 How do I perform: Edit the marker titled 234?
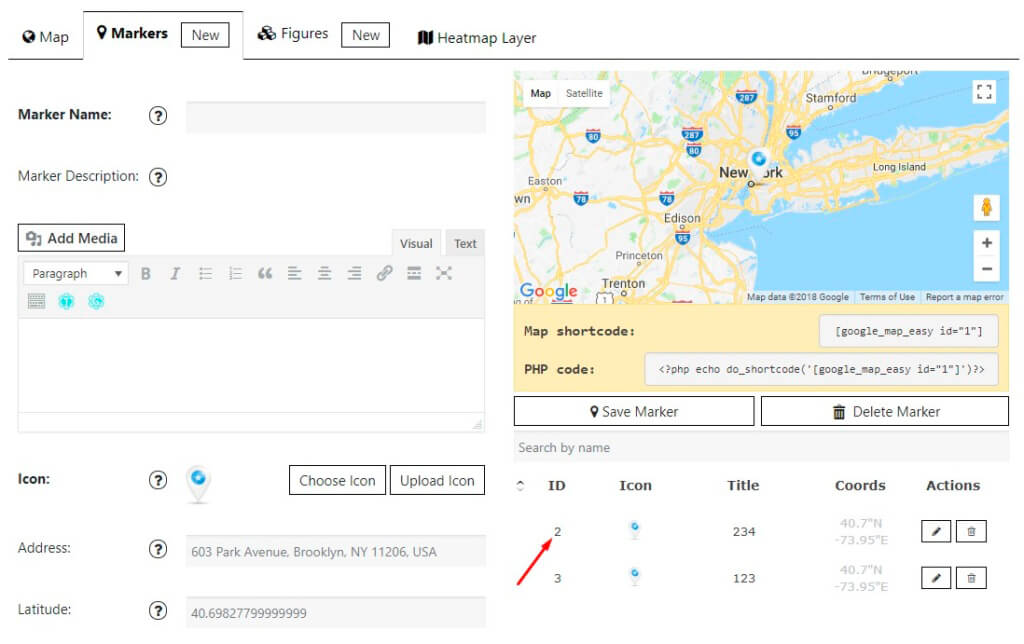tap(936, 532)
